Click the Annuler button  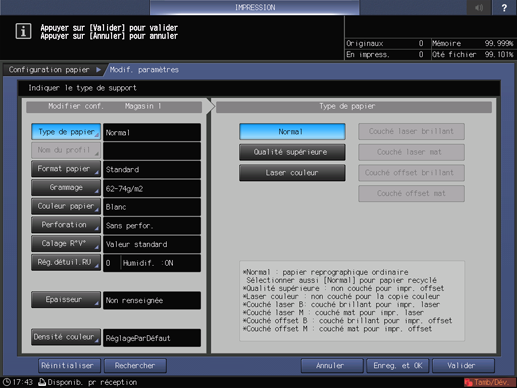click(x=332, y=366)
